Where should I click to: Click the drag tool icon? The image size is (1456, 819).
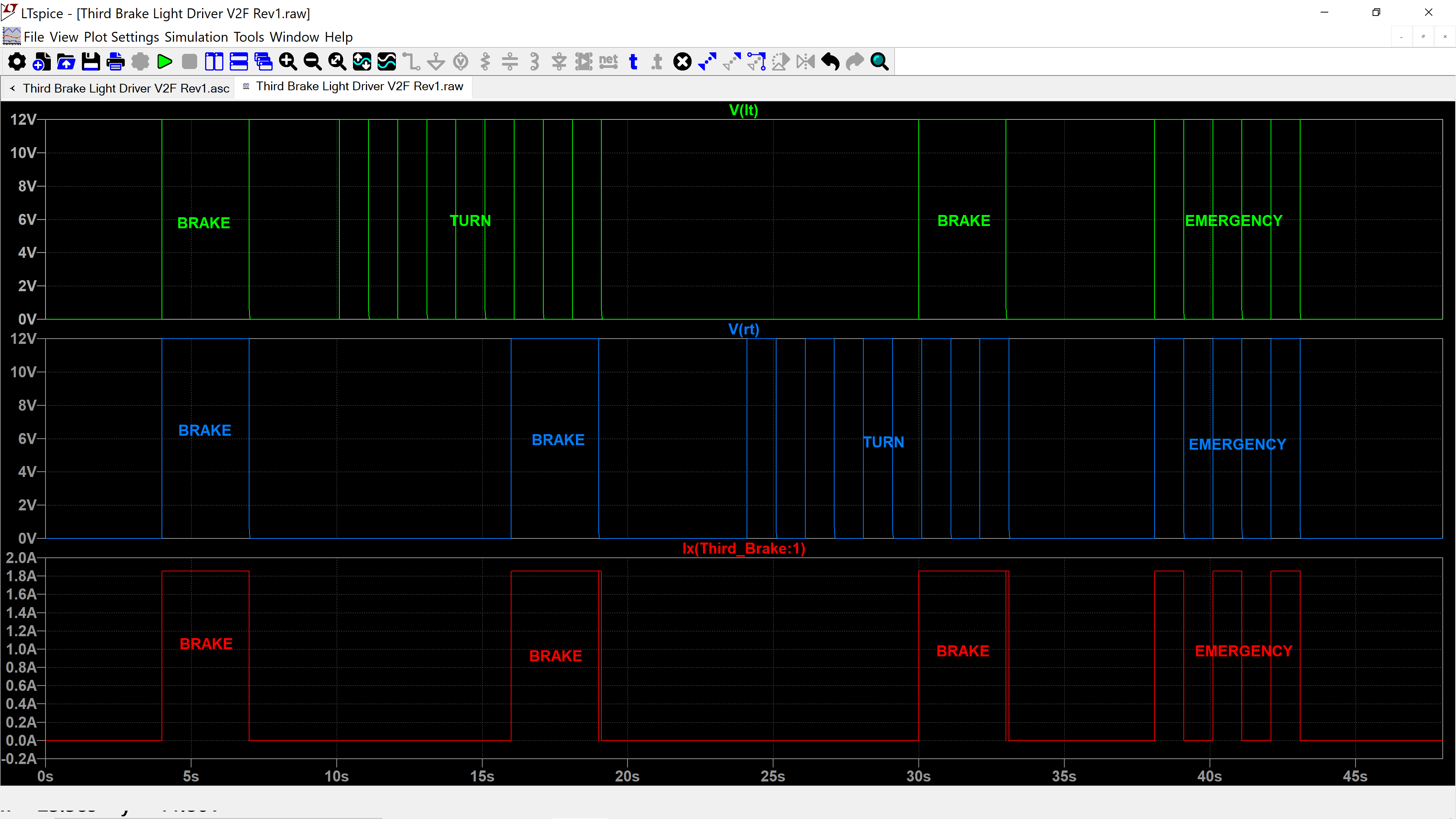756,61
